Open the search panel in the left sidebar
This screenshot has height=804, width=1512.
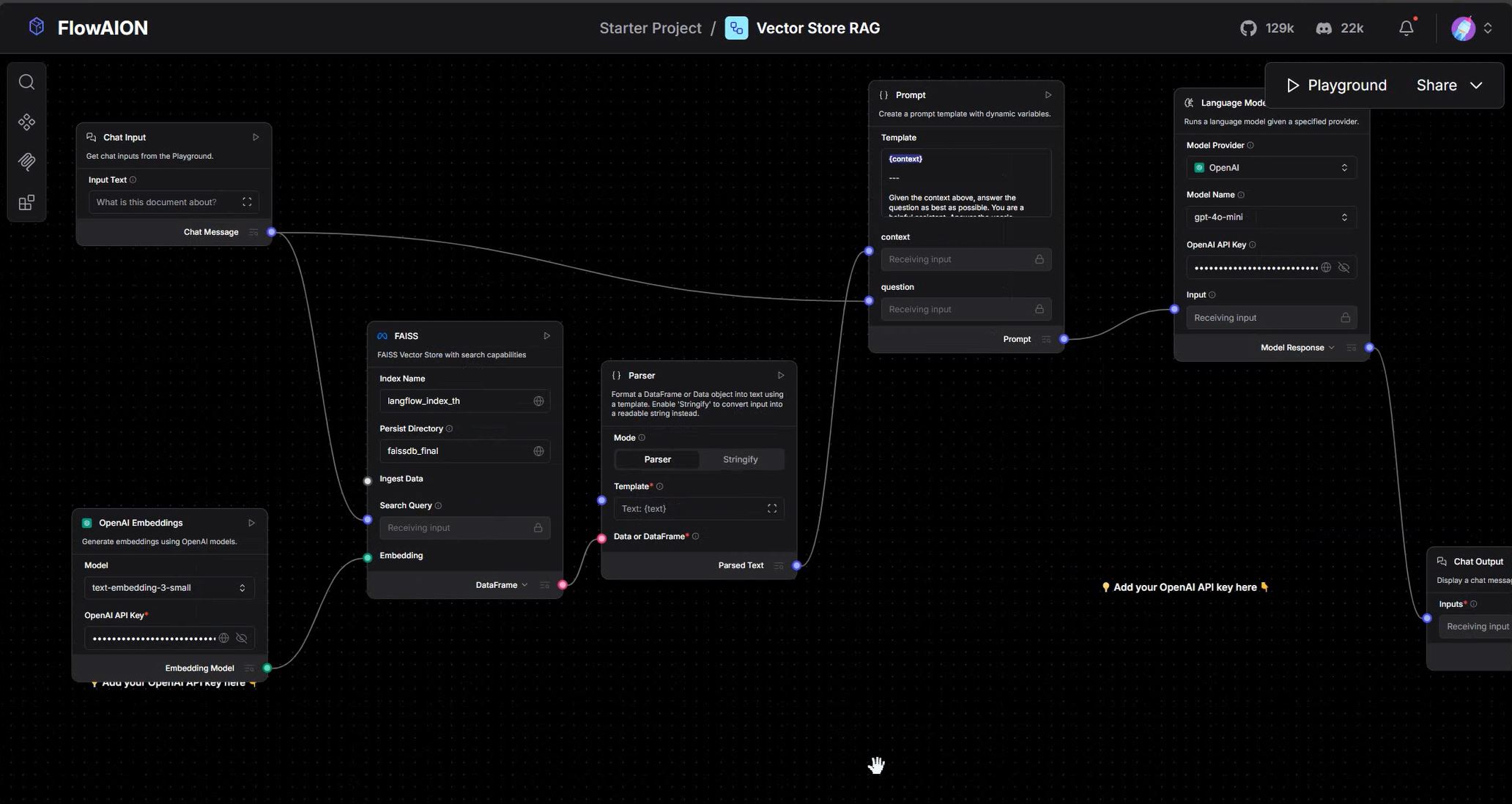27,81
